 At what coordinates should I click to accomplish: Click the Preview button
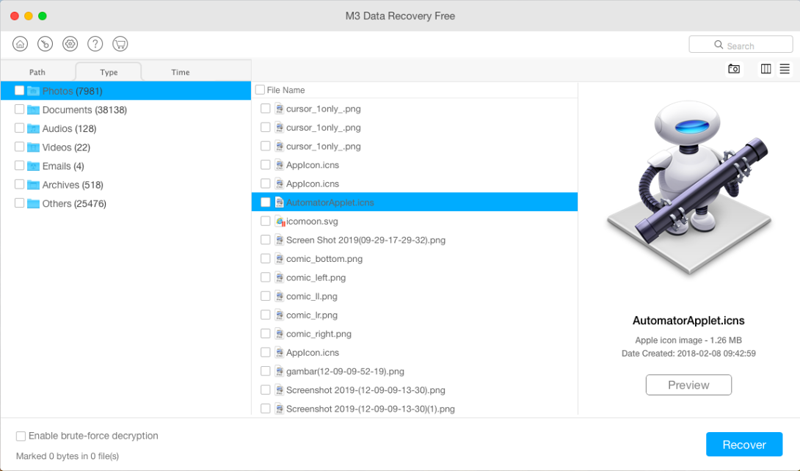[688, 385]
